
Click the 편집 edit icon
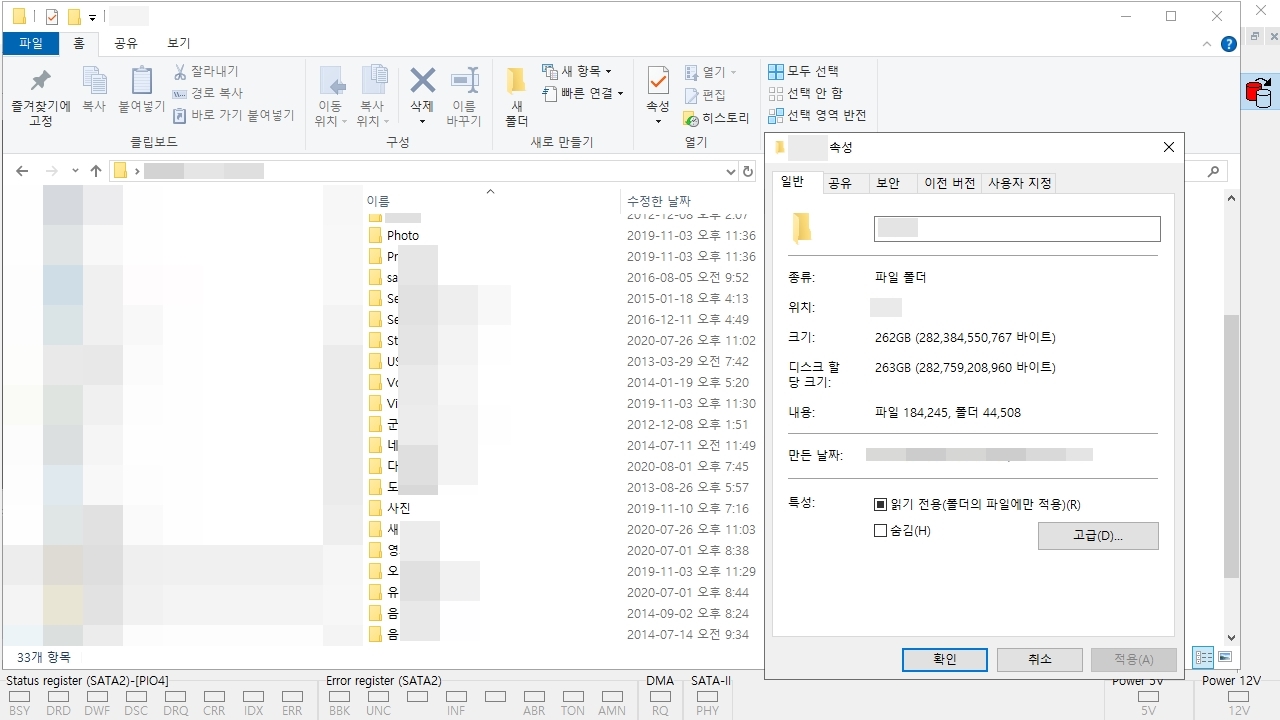pyautogui.click(x=691, y=95)
